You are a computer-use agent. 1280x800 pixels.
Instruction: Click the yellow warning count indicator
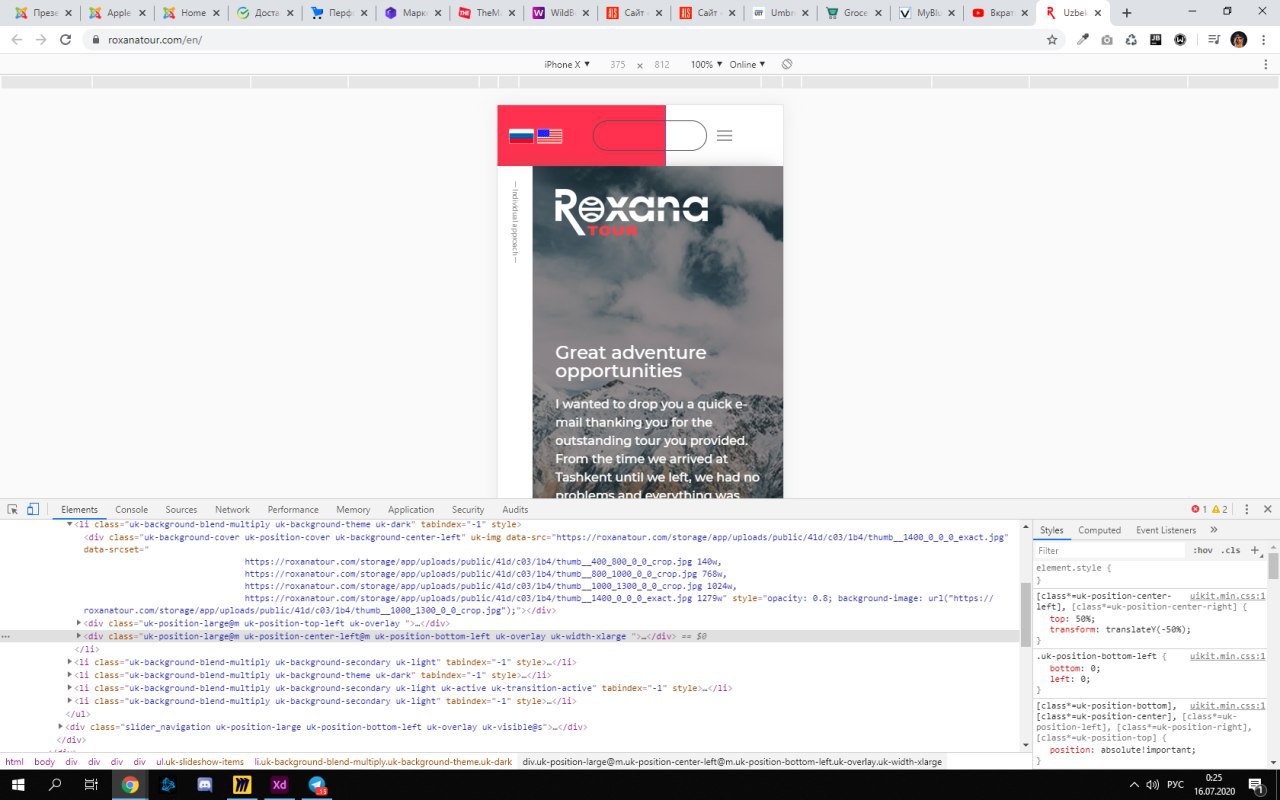click(1220, 509)
